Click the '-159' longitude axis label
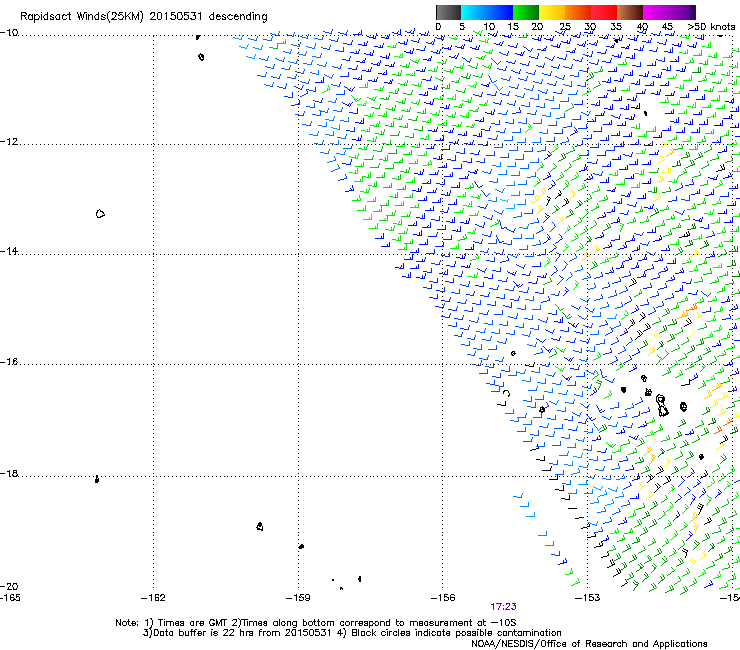 298,598
